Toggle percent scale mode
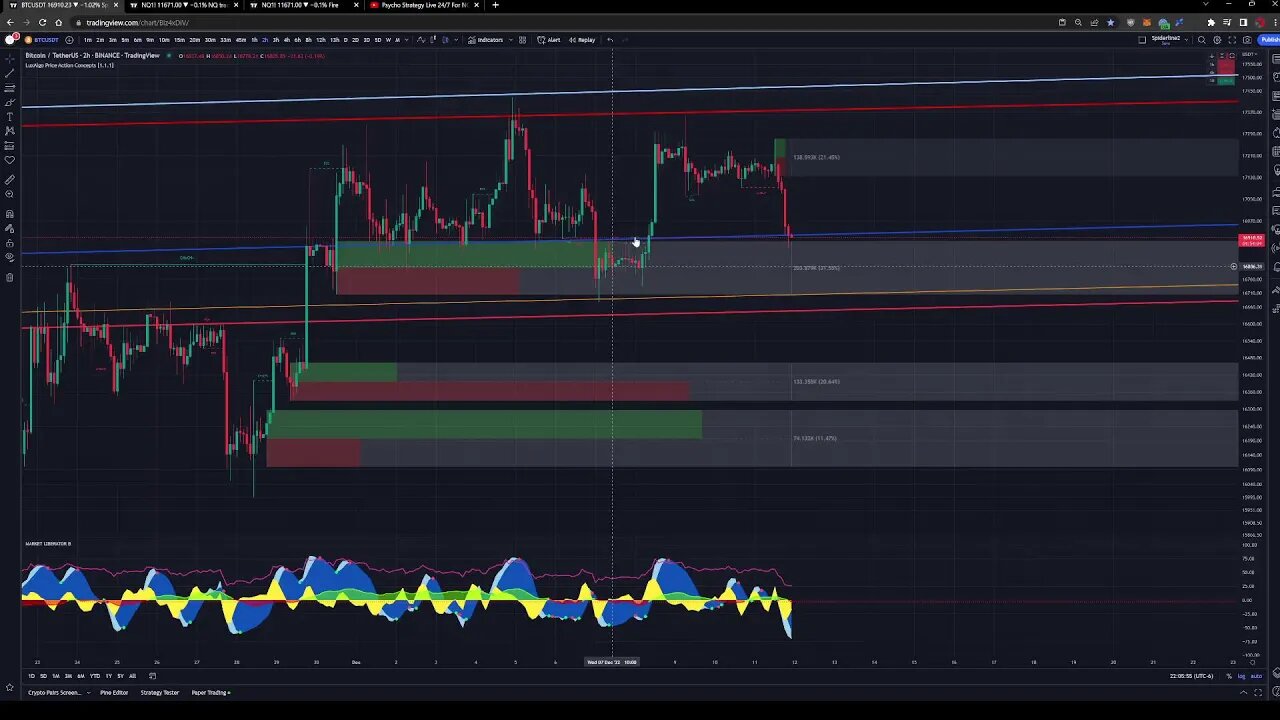The width and height of the screenshot is (1280, 720). tap(1229, 676)
